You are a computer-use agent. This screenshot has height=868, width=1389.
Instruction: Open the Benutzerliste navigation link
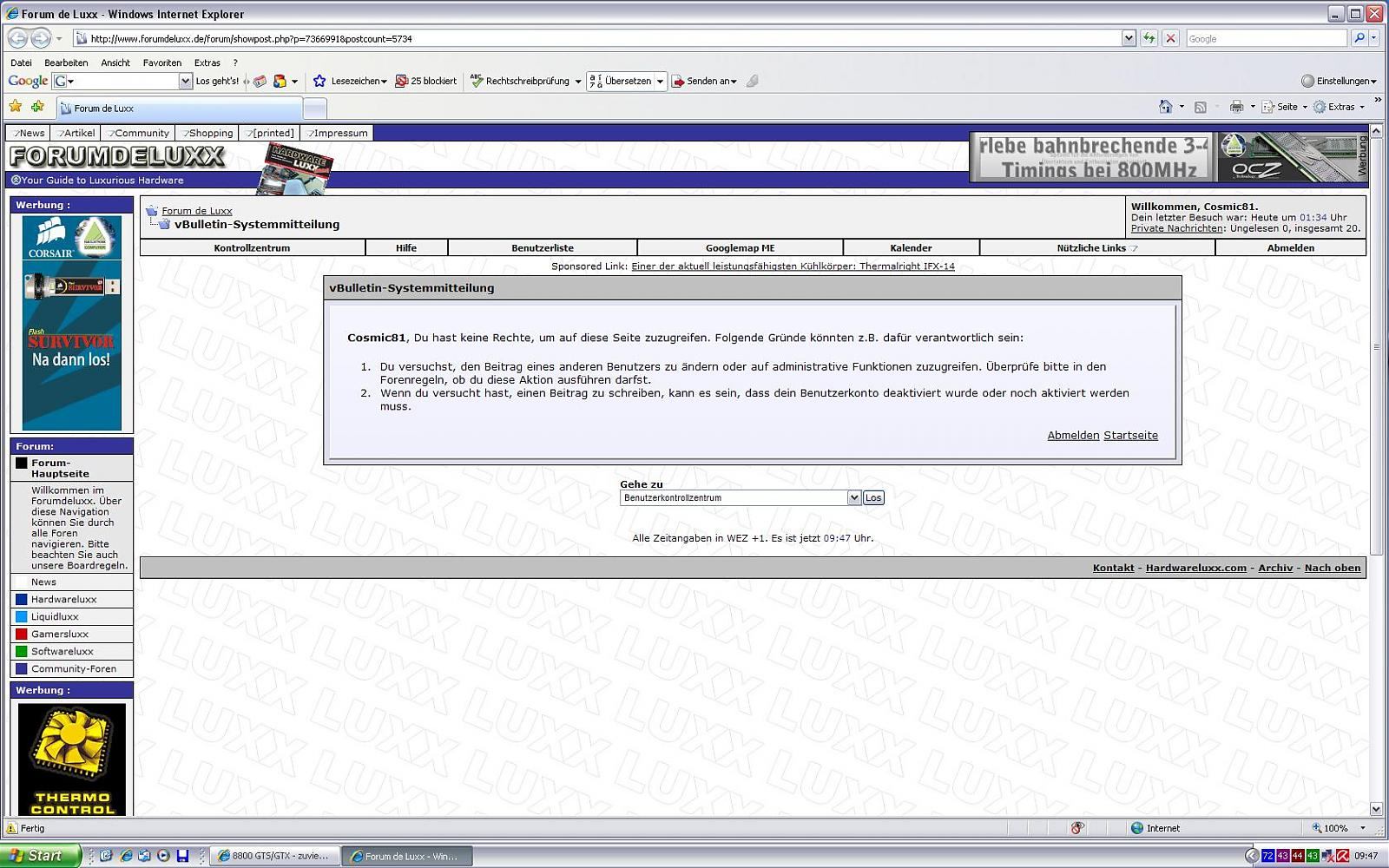pos(543,247)
